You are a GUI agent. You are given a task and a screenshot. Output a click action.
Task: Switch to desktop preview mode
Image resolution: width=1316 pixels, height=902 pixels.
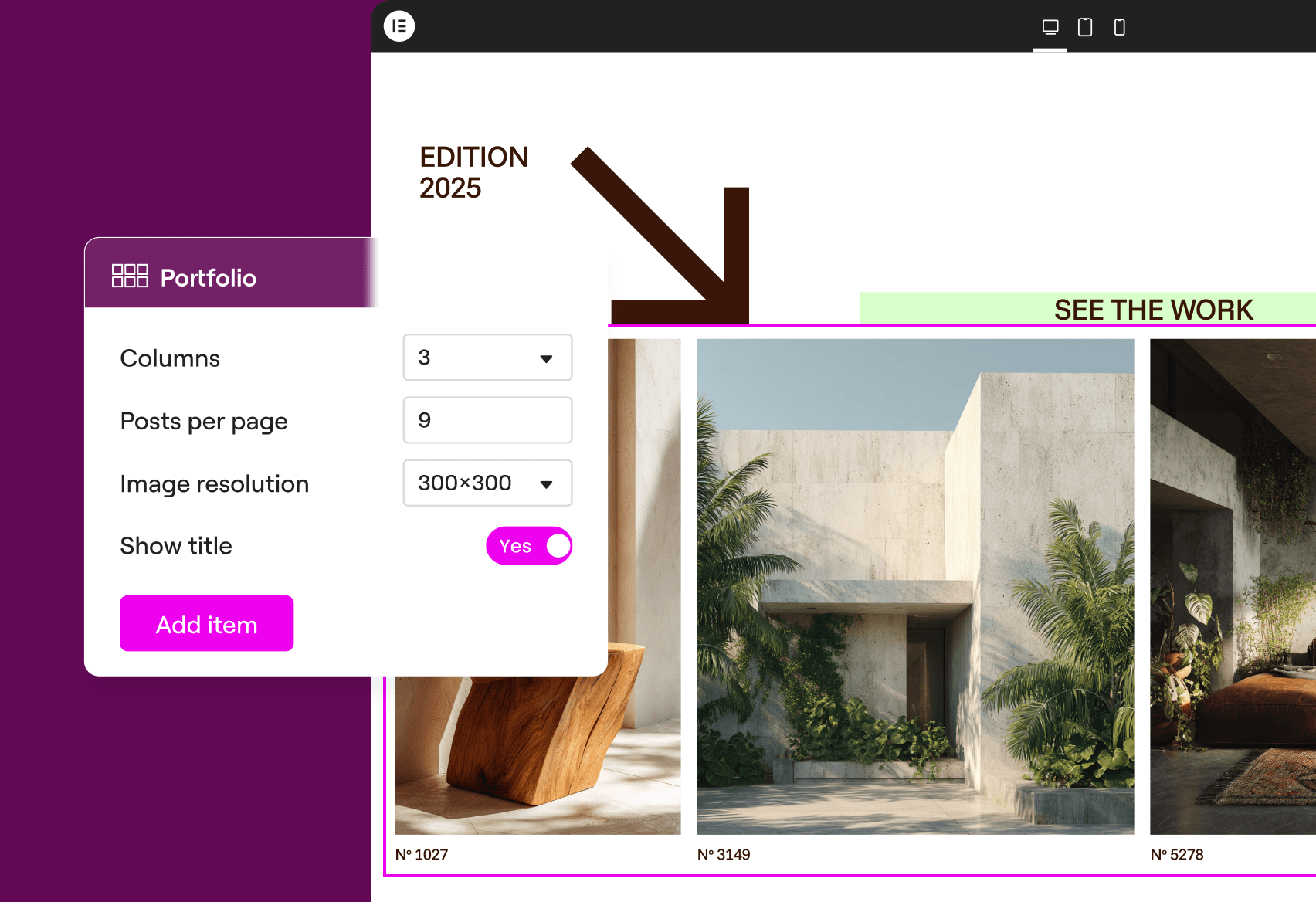click(1050, 28)
